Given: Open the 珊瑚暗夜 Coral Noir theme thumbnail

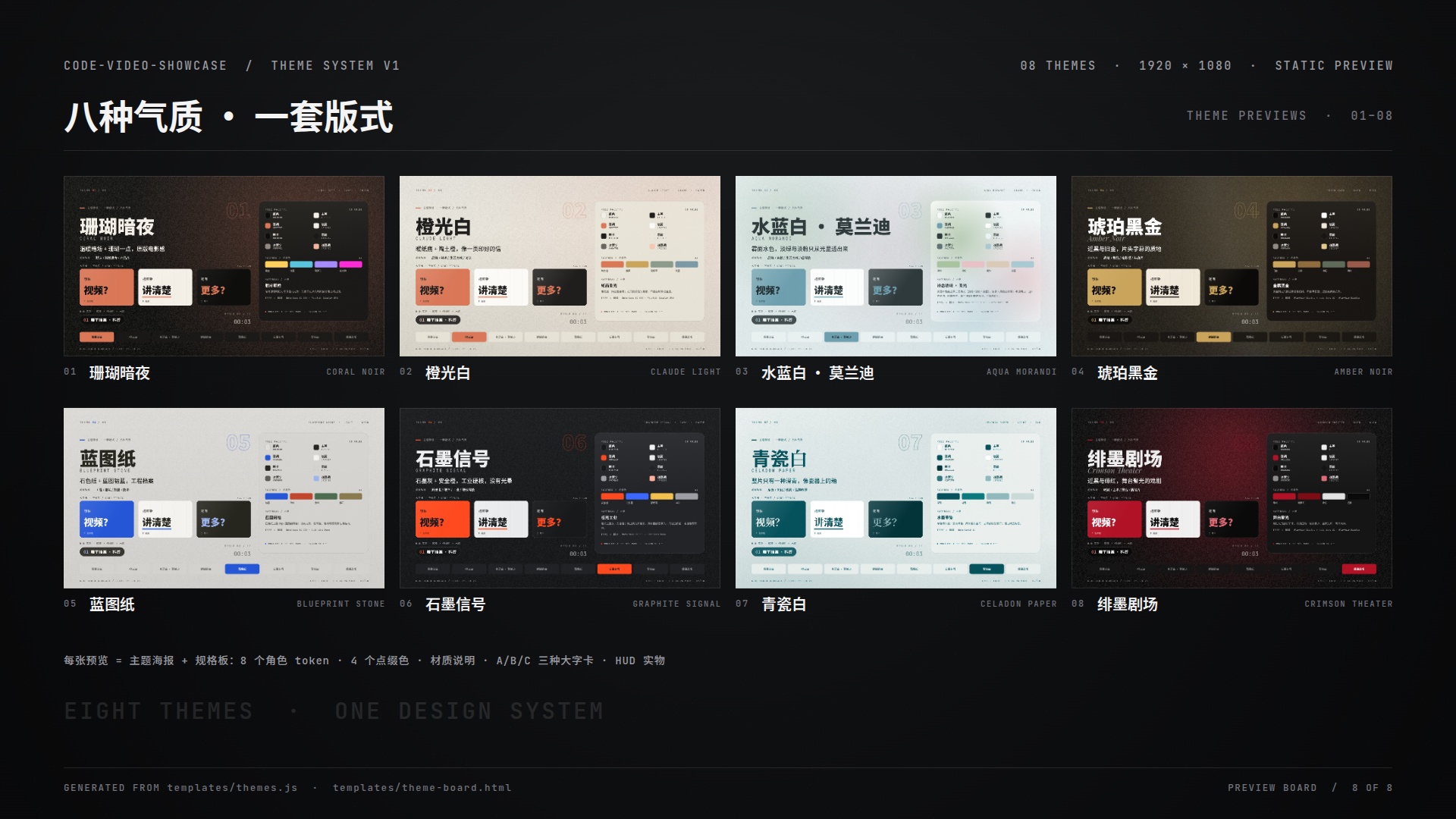Looking at the screenshot, I should [224, 266].
